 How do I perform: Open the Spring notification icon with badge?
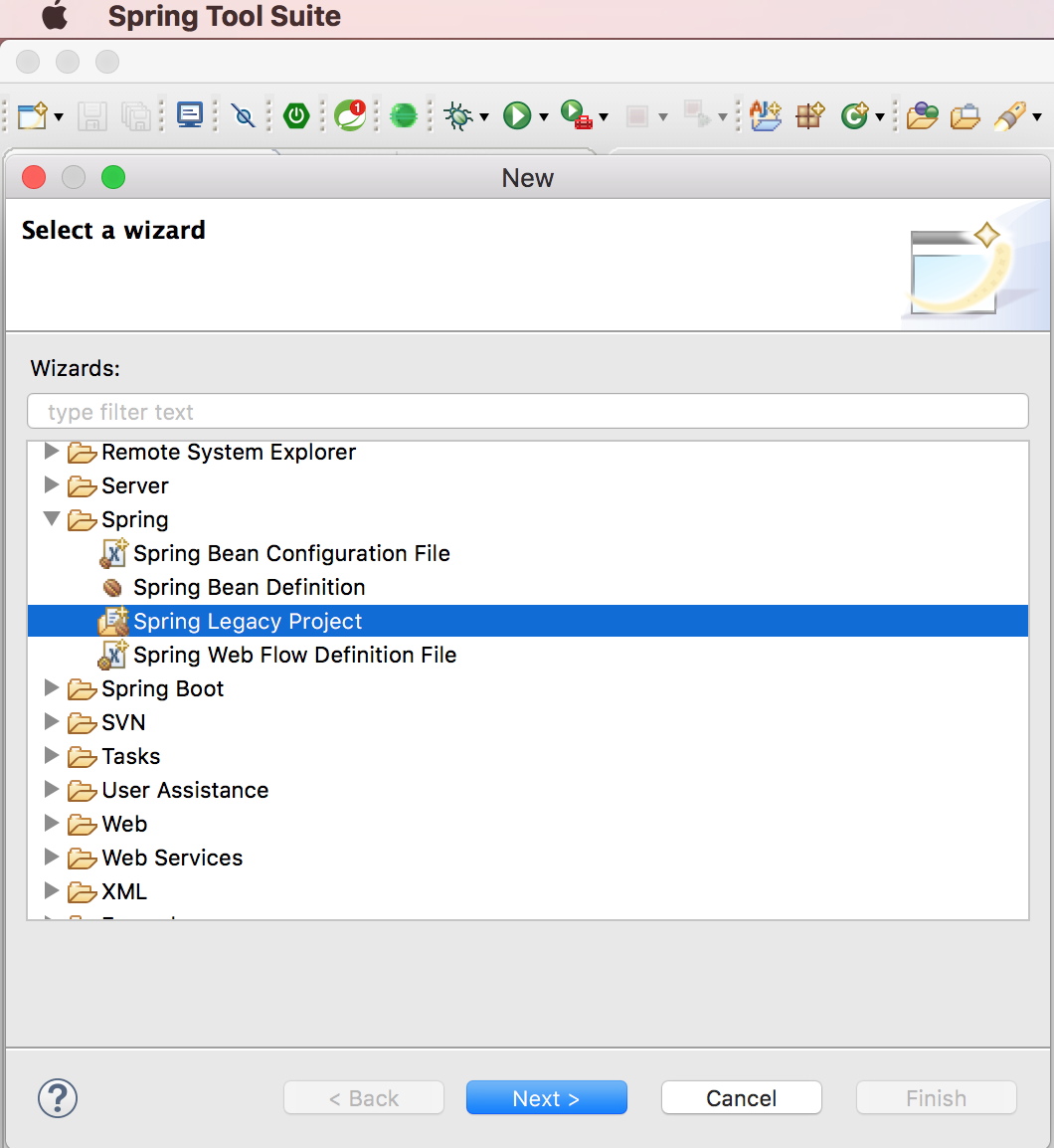[x=350, y=115]
